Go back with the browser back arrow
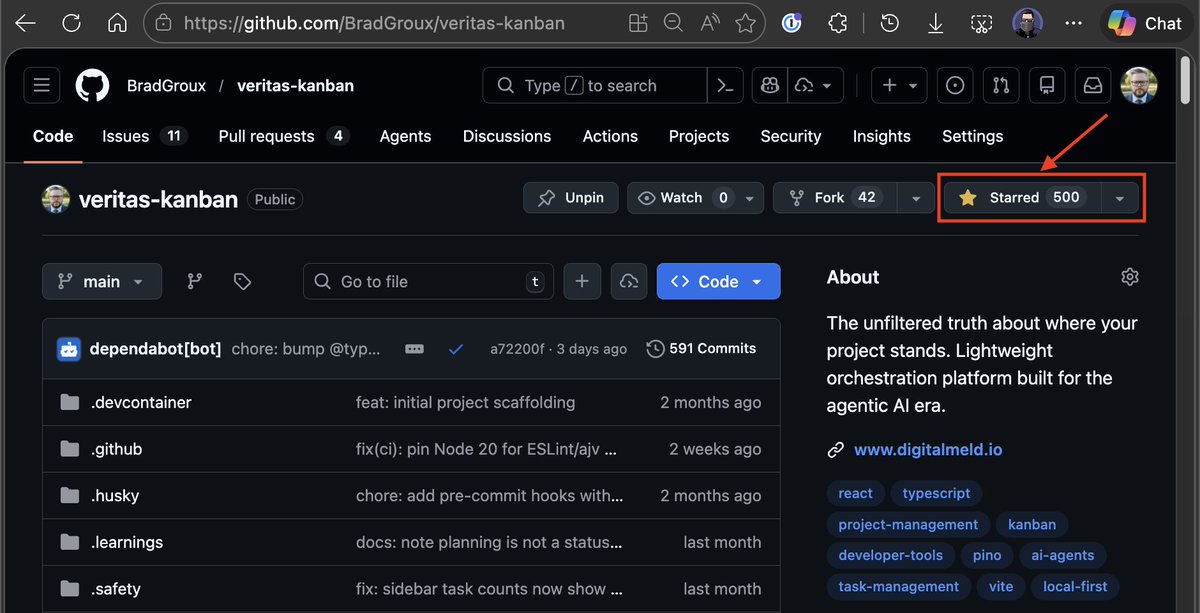Viewport: 1200px width, 613px height. [x=25, y=23]
